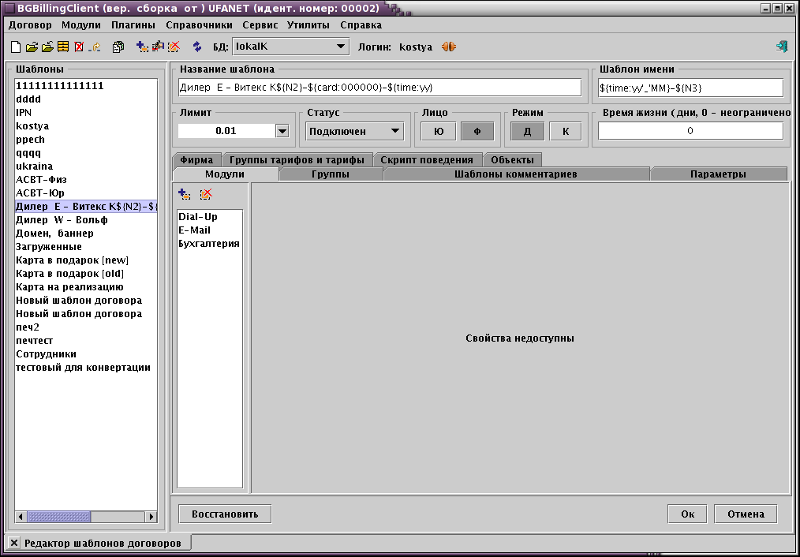Toggle the Ю person type button
800x557 pixels.
point(438,131)
